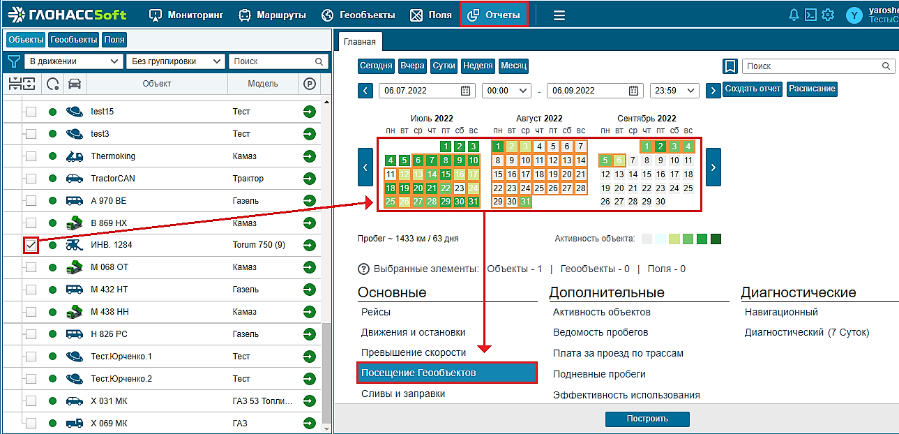Open the console terminal icon
This screenshot has height=434, width=899.
coord(811,15)
